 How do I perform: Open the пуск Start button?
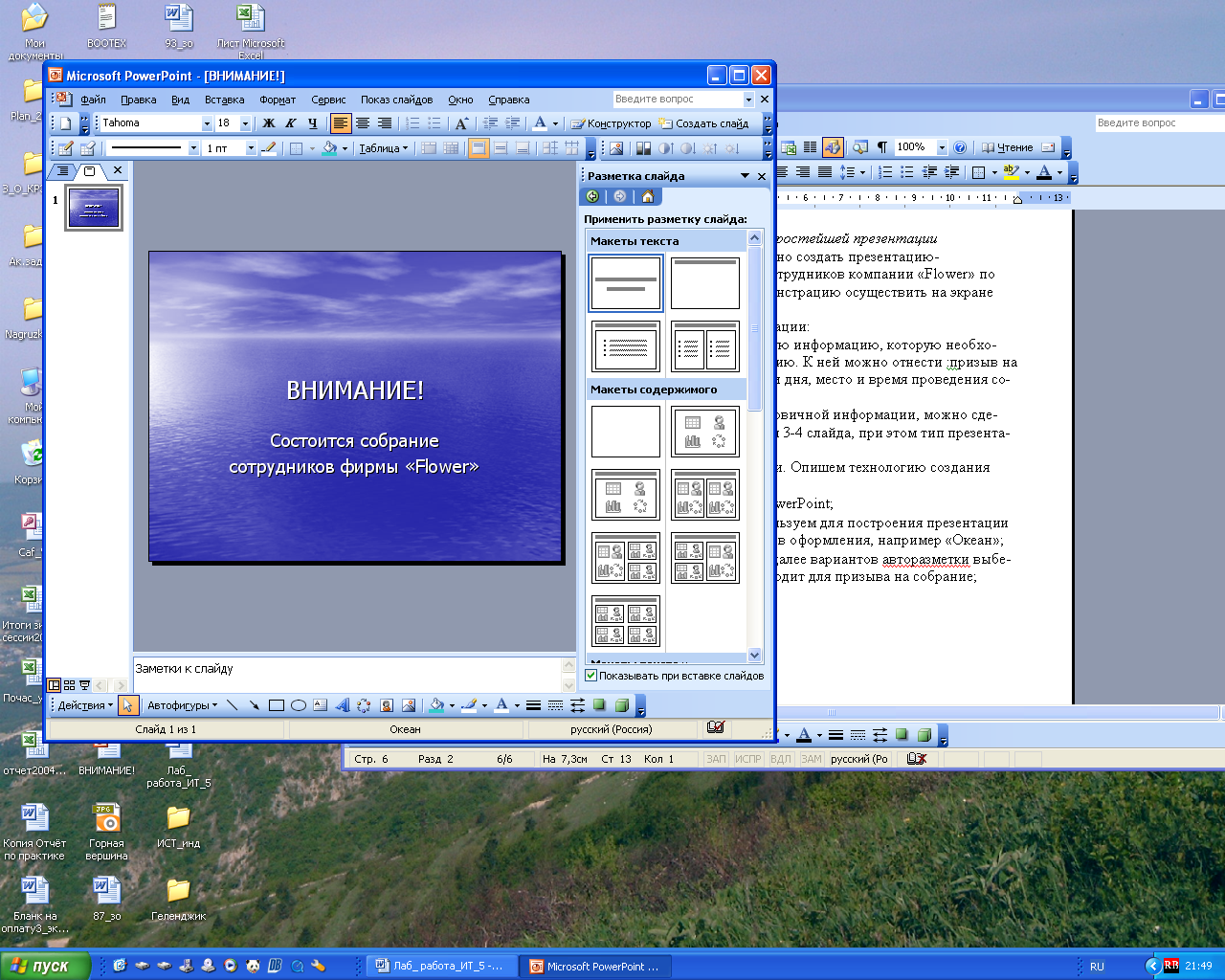(x=45, y=966)
